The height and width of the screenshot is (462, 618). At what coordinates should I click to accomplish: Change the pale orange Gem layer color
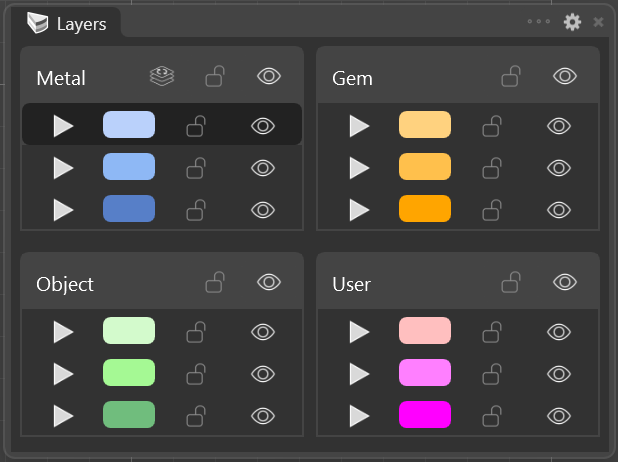(425, 125)
